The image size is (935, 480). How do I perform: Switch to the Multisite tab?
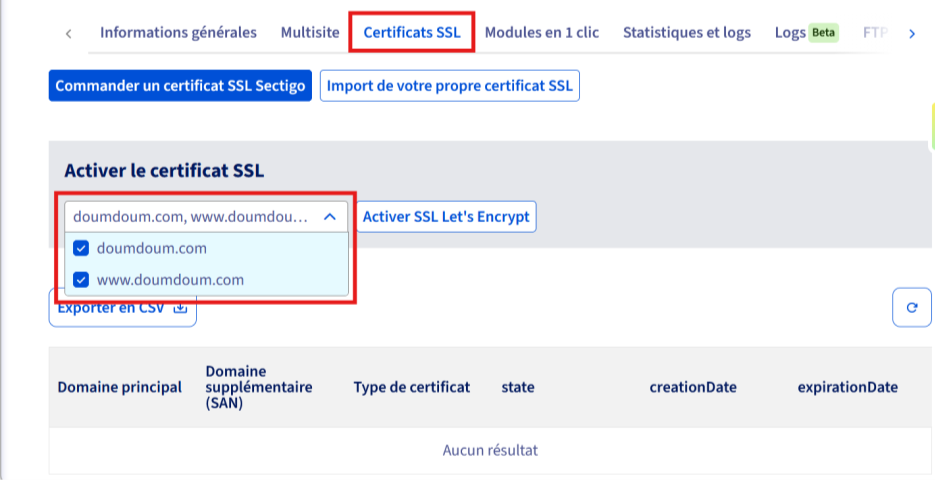[x=310, y=33]
